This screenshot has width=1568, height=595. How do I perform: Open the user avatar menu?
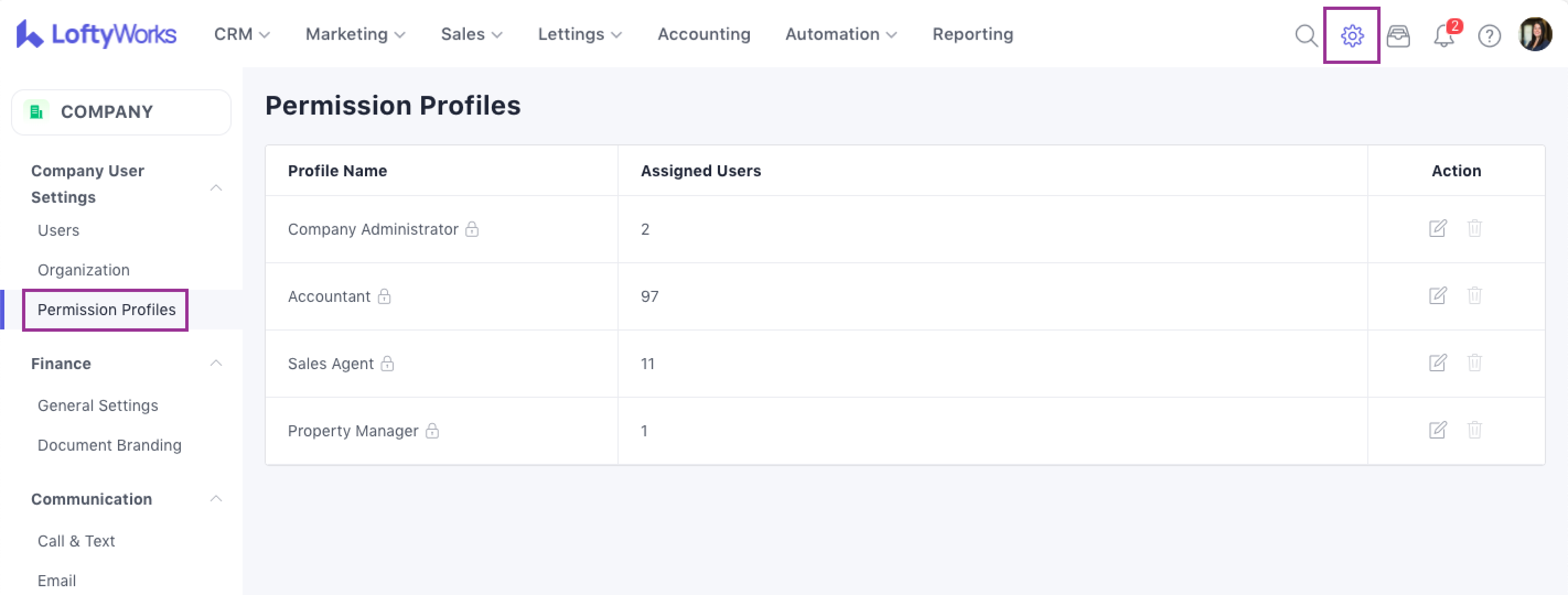1534,35
